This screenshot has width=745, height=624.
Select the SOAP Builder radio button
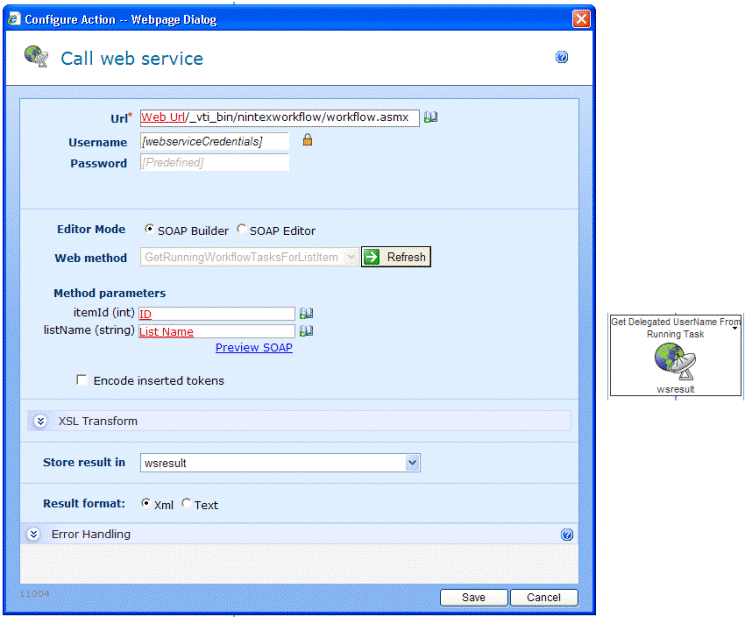click(149, 229)
